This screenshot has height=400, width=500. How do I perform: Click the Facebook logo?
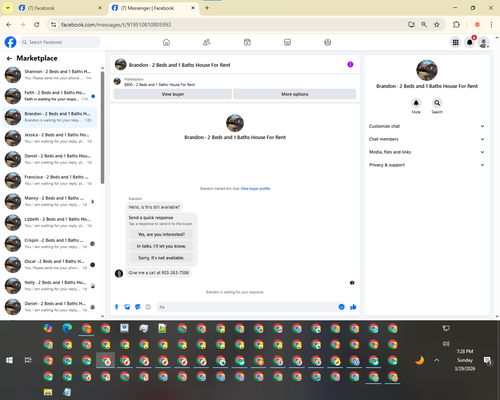[x=10, y=42]
